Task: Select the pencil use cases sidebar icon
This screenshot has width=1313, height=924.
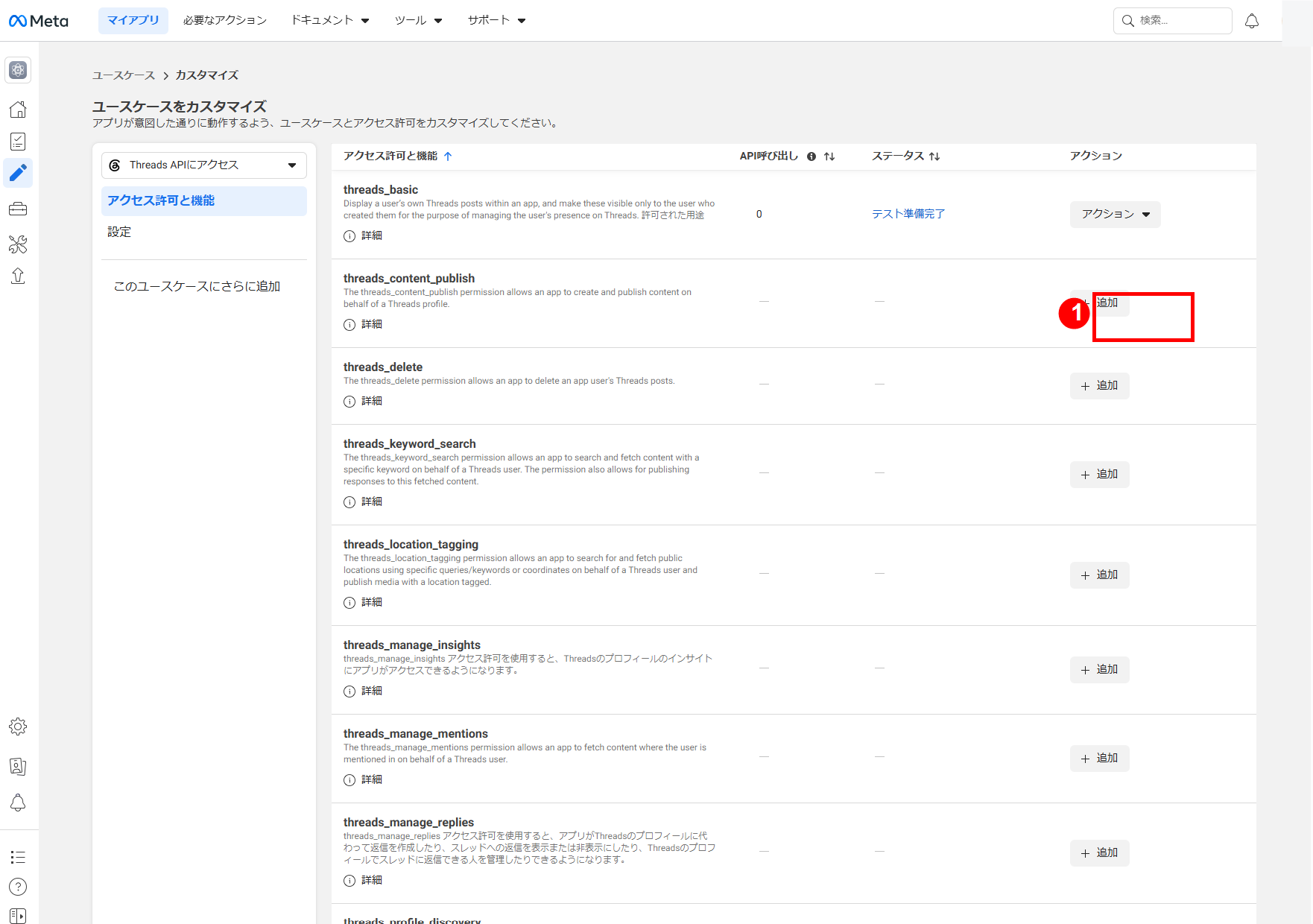Action: (x=18, y=173)
